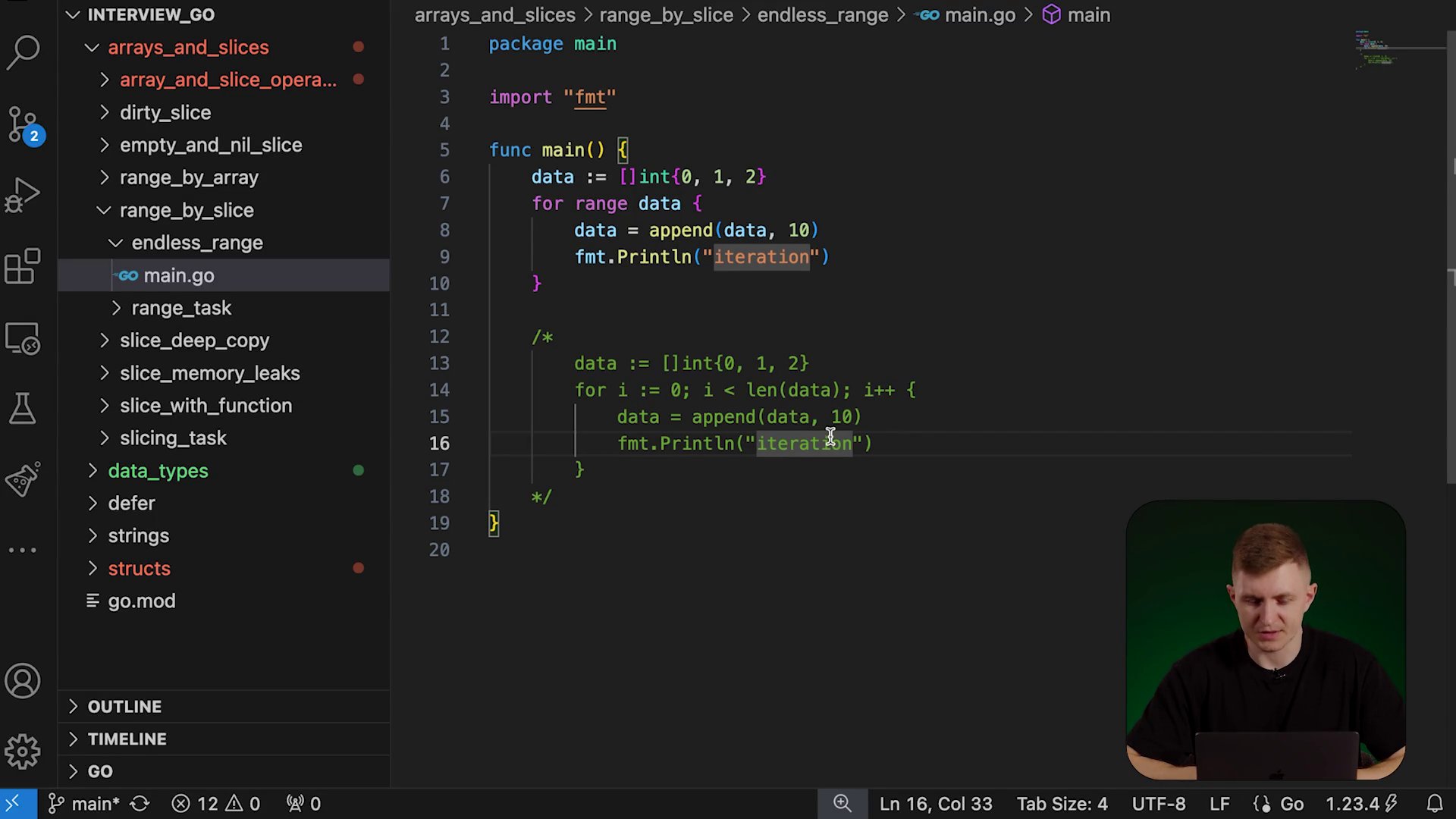Expand the range_task folder
This screenshot has width=1456, height=819.
116,308
